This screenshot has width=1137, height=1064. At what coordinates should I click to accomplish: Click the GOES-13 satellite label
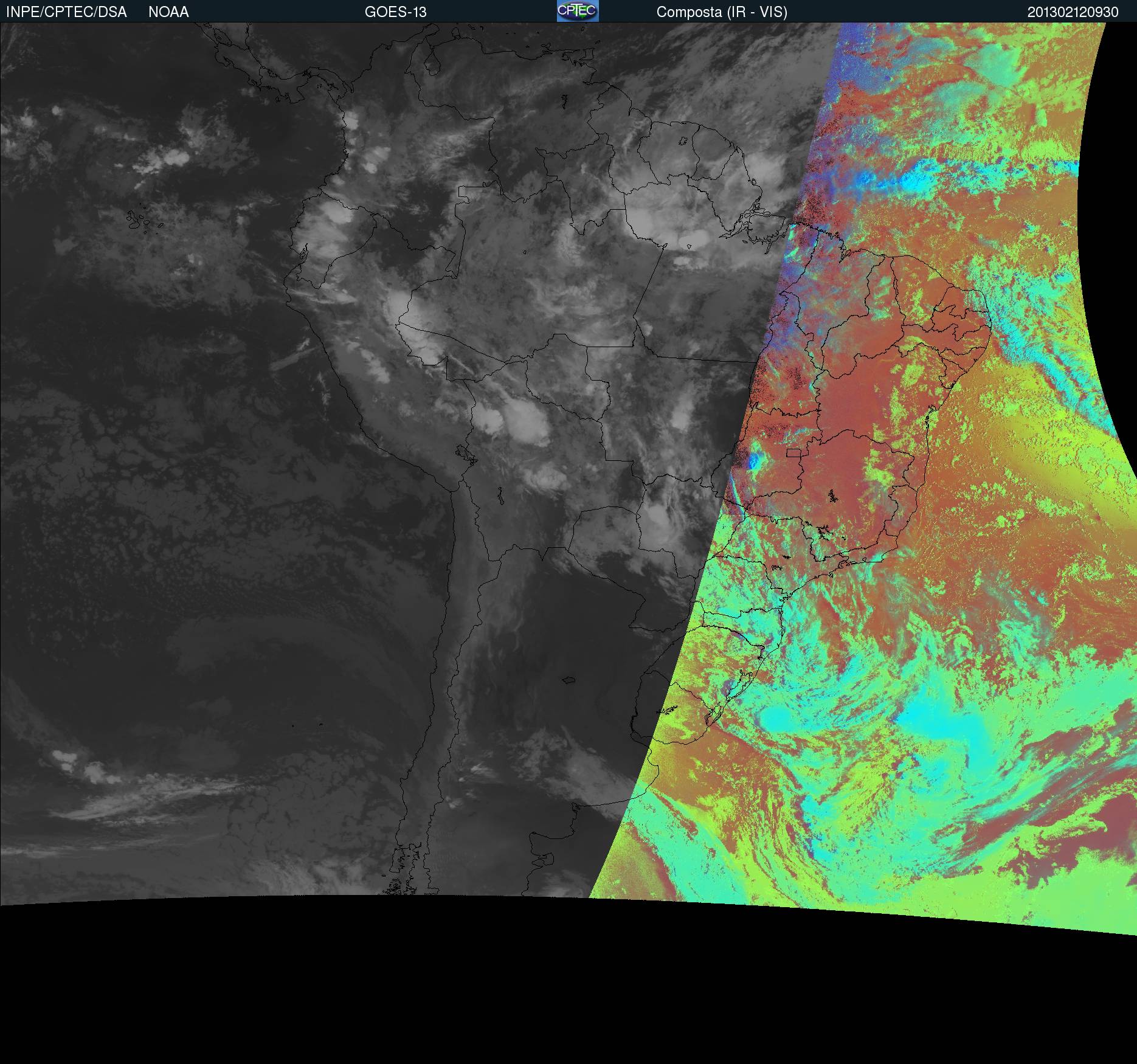pos(396,12)
